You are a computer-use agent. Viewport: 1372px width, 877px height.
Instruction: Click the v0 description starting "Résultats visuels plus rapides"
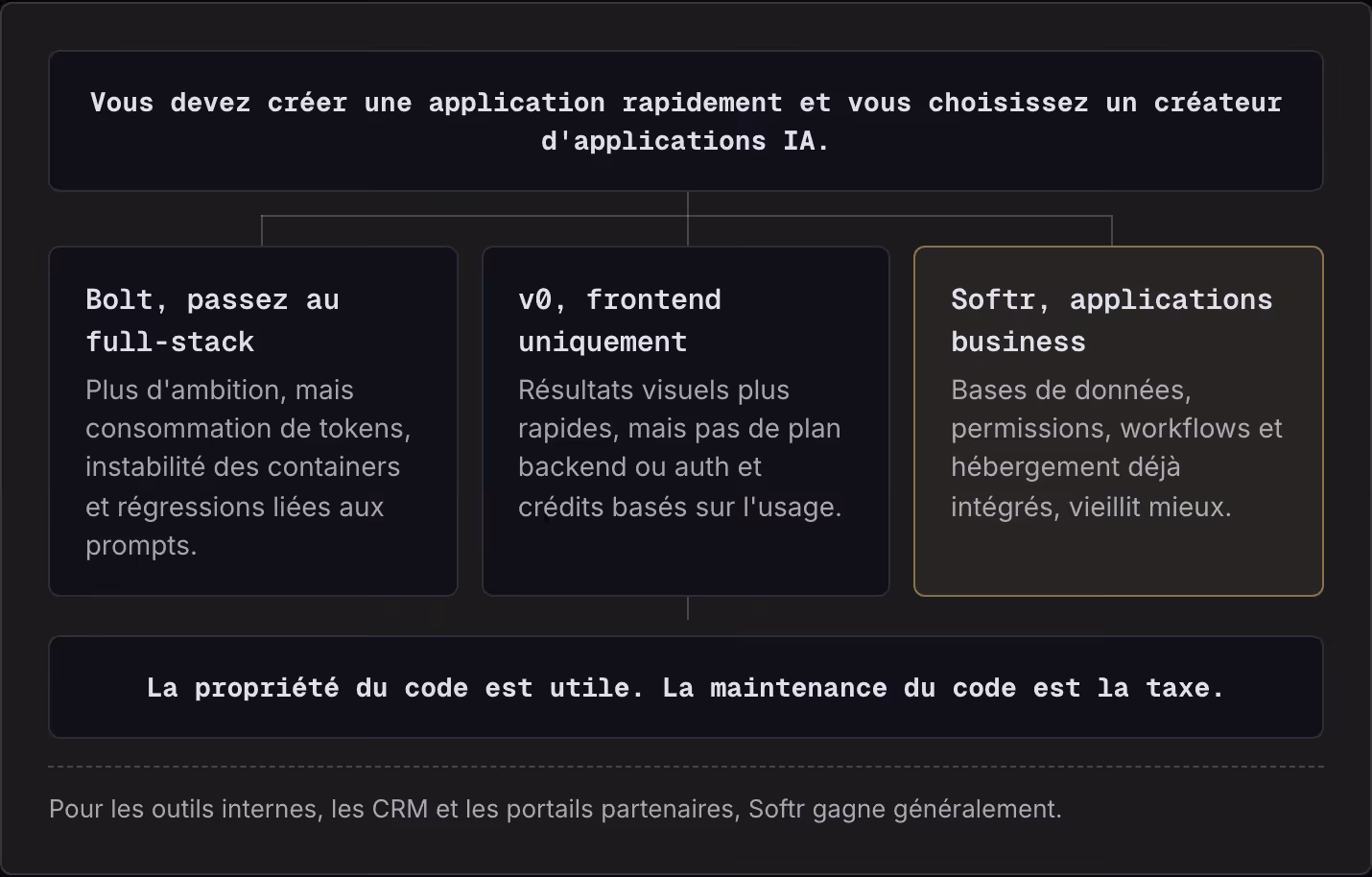pos(680,448)
